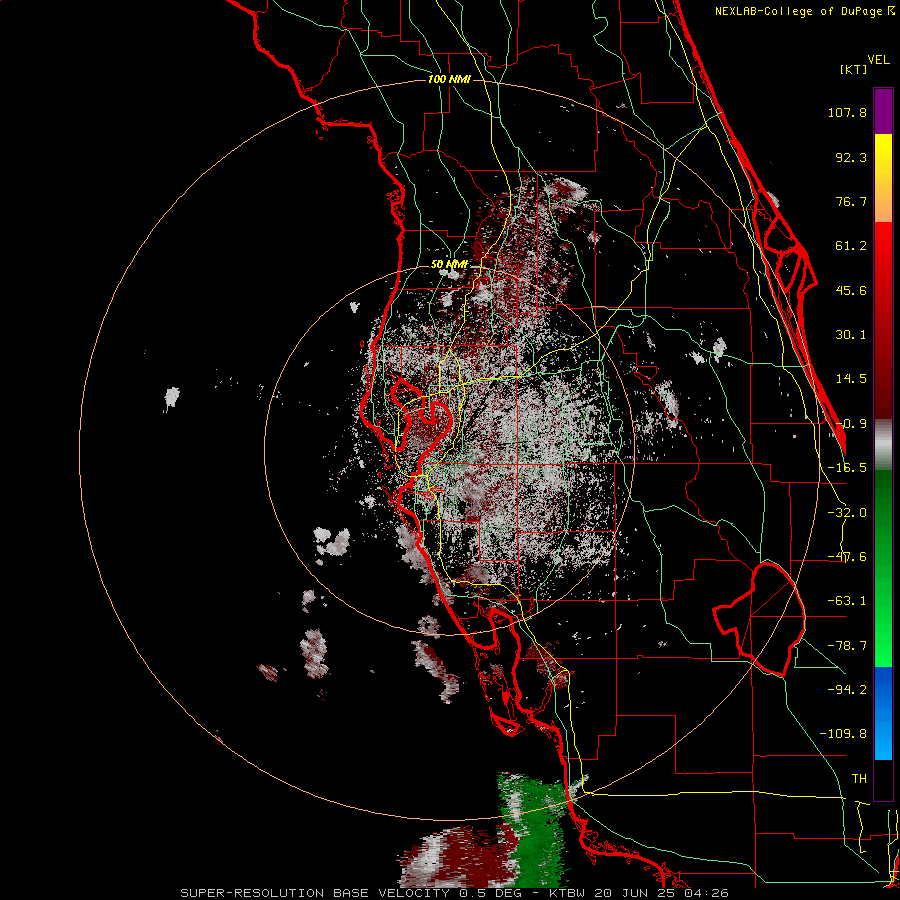Click the [KT] units label
Viewport: 900px width, 900px height.
(x=853, y=69)
